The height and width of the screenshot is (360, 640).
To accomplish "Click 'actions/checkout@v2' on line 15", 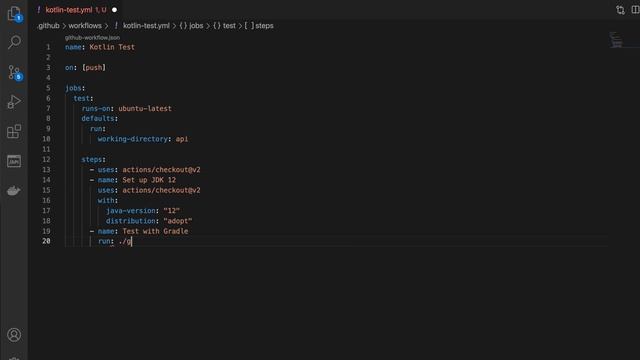I will pyautogui.click(x=161, y=190).
